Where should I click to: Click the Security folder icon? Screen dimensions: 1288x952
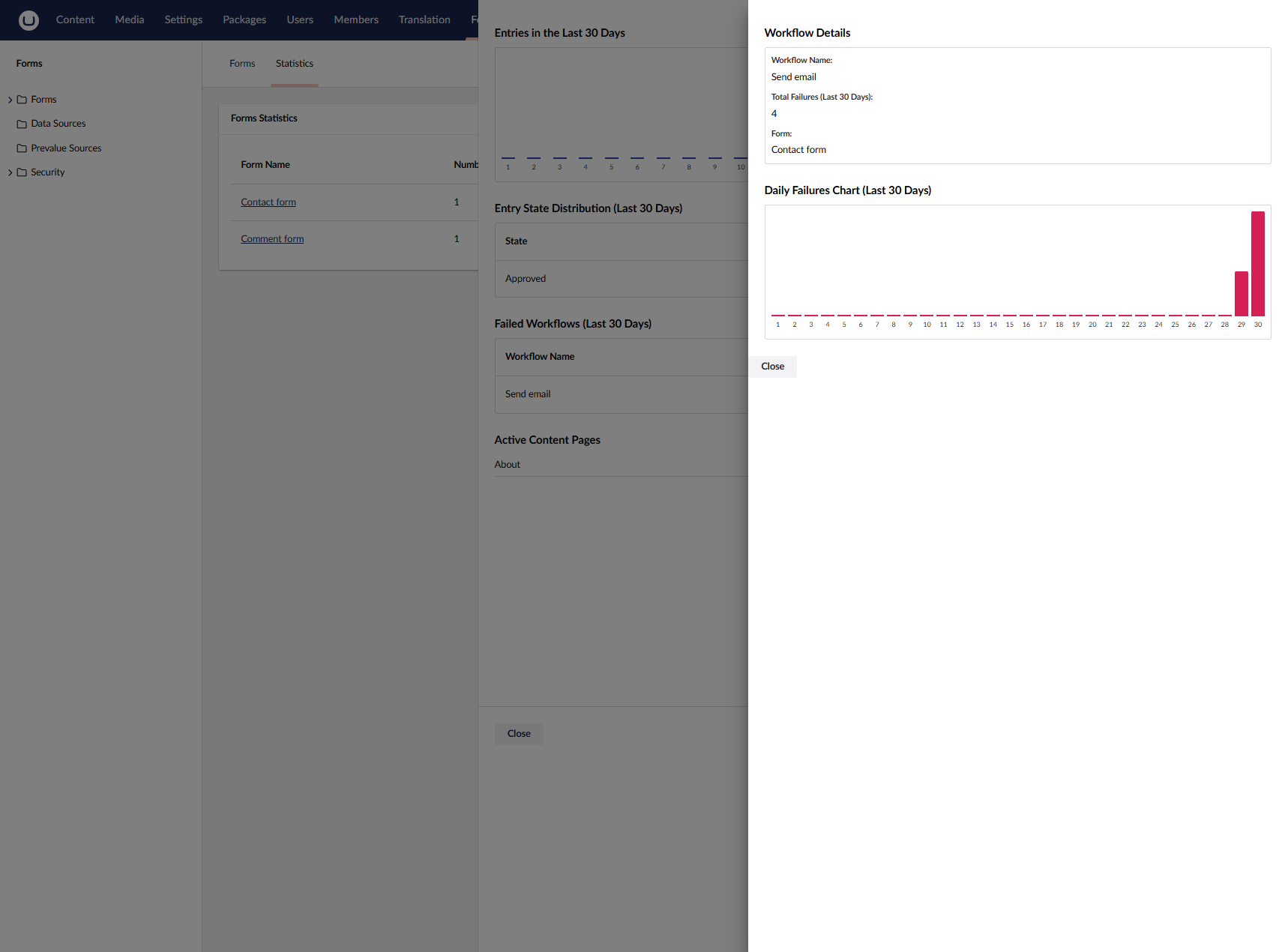coord(22,172)
